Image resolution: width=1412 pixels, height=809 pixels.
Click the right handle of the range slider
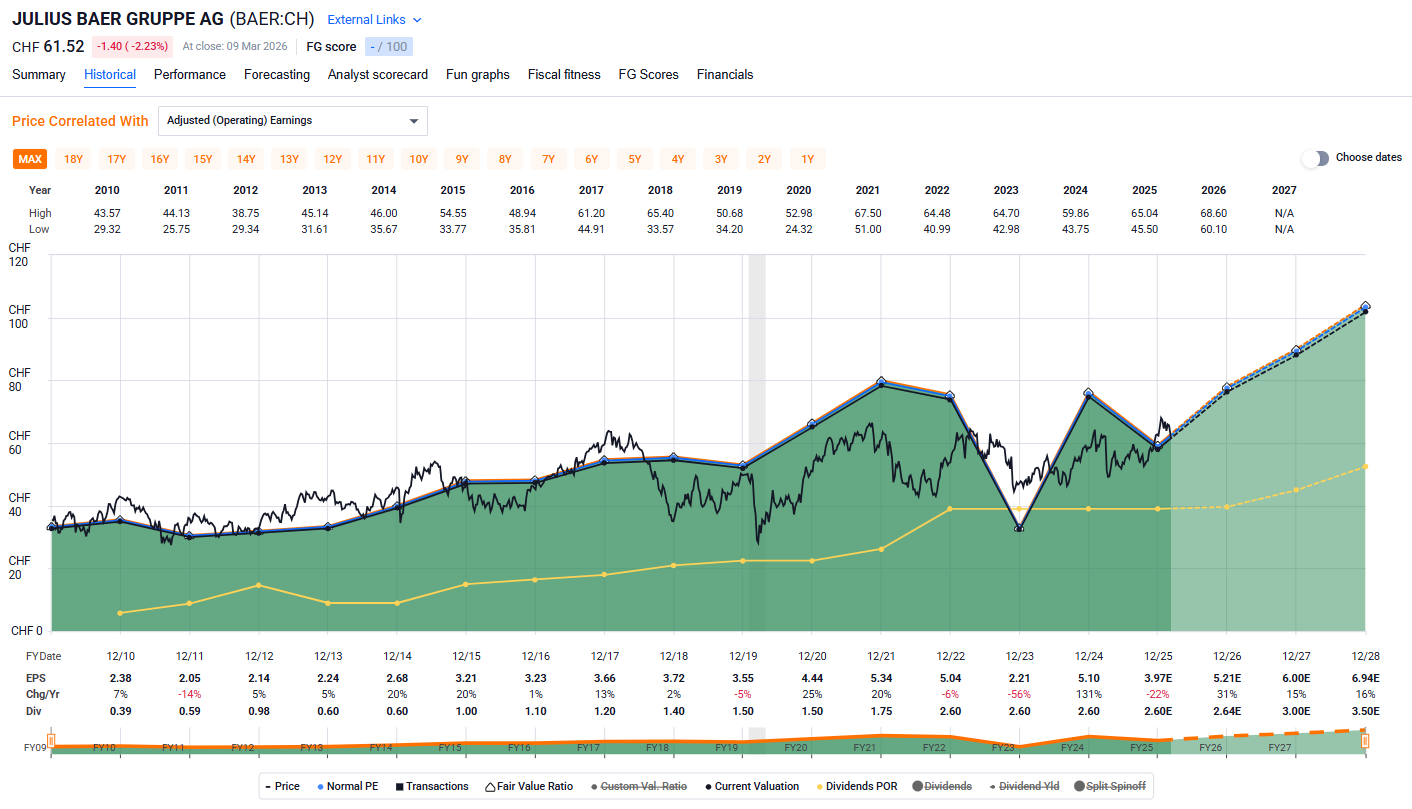[x=1365, y=741]
